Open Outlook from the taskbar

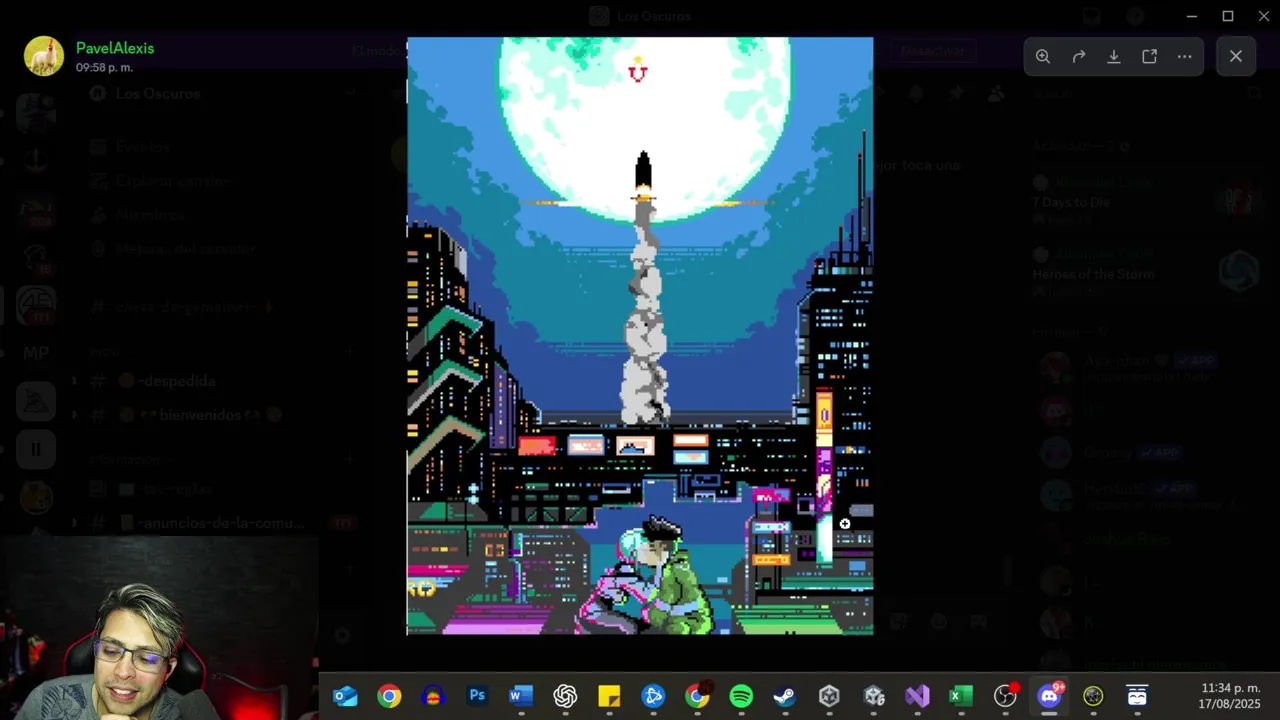[345, 696]
